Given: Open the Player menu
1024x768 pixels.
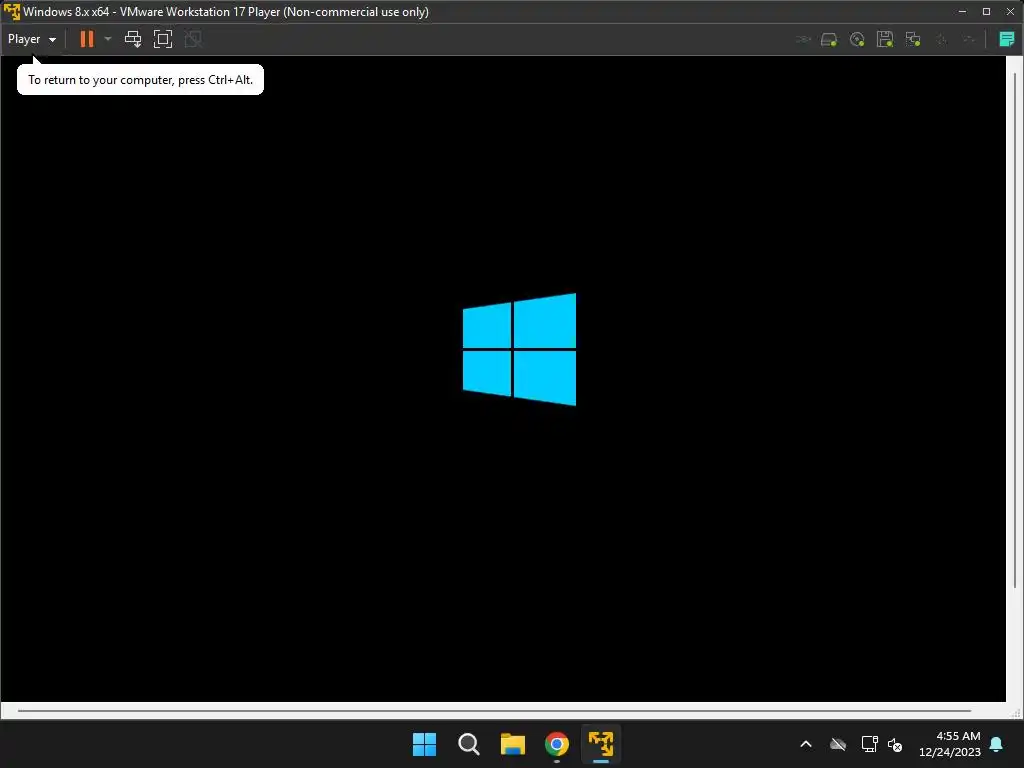Looking at the screenshot, I should 31,39.
